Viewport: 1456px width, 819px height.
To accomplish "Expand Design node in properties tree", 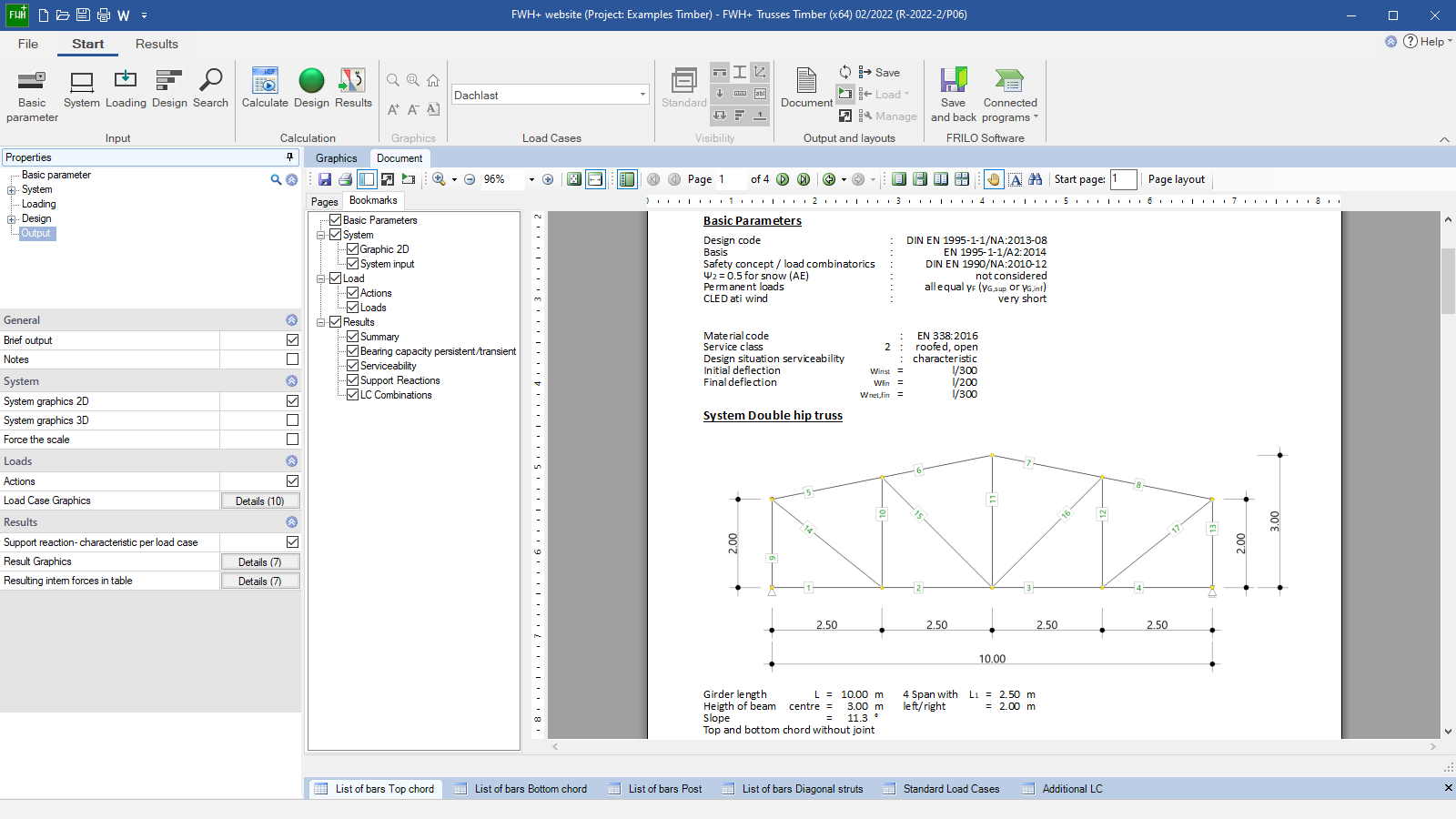I will pyautogui.click(x=12, y=219).
